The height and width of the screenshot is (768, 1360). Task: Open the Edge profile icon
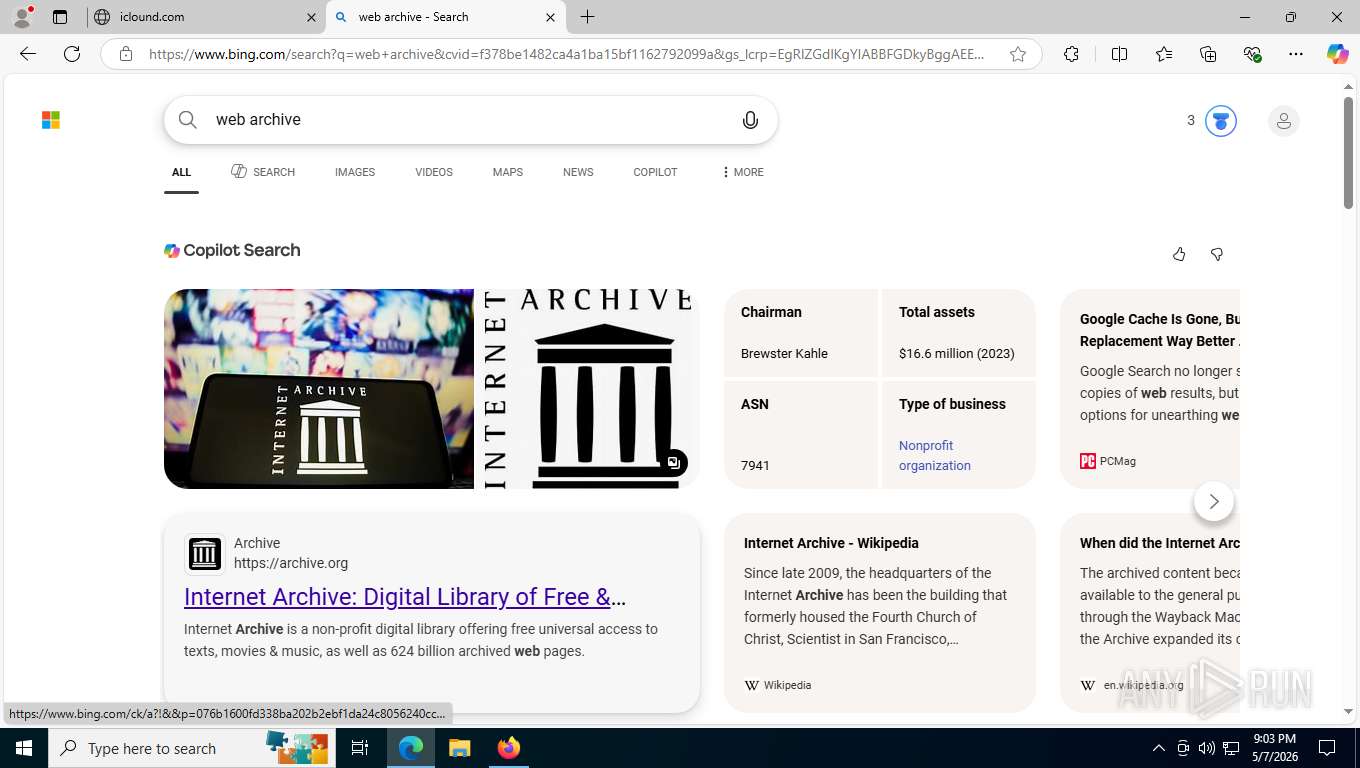[21, 17]
